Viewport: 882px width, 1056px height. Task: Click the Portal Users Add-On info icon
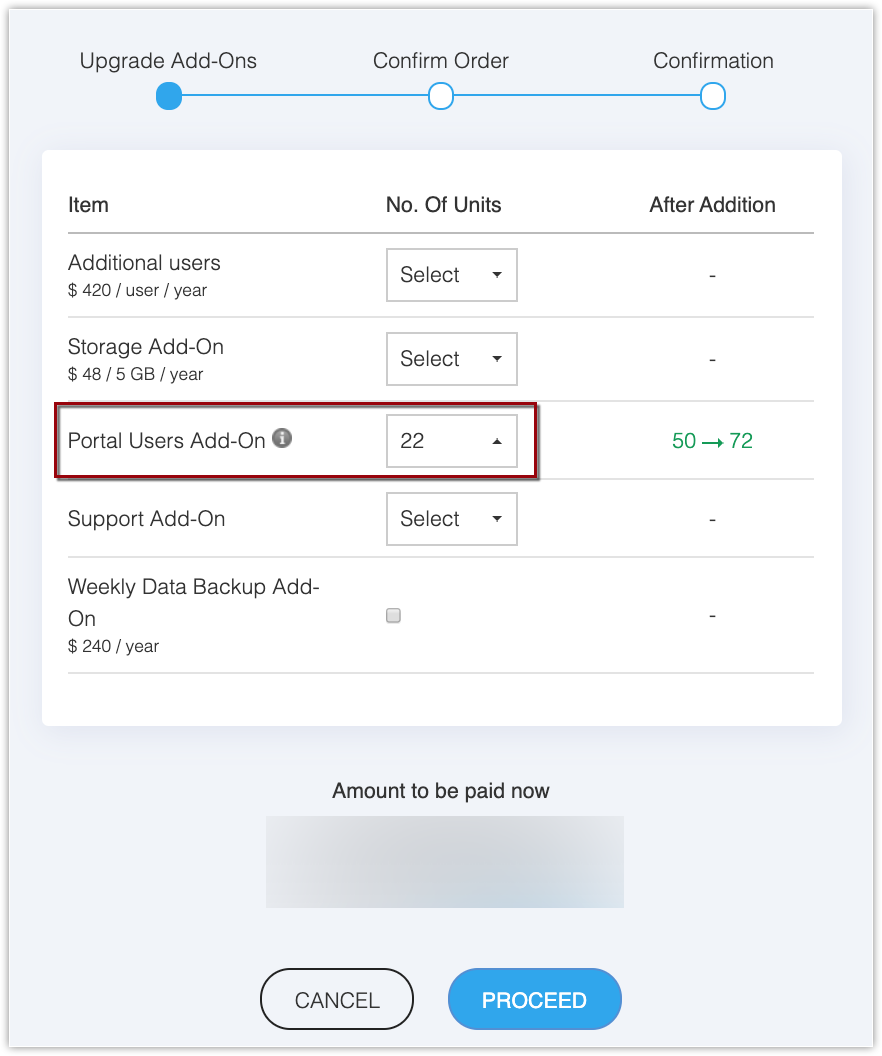(x=283, y=438)
